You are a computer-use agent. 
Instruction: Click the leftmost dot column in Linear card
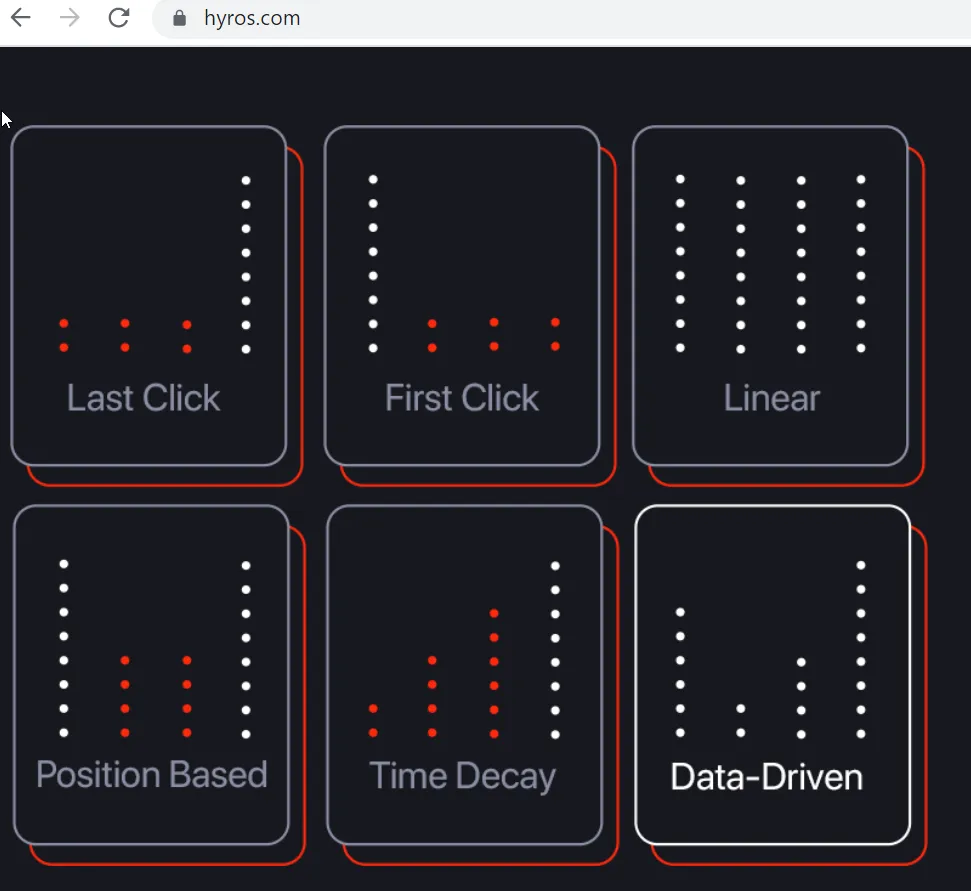pos(680,264)
